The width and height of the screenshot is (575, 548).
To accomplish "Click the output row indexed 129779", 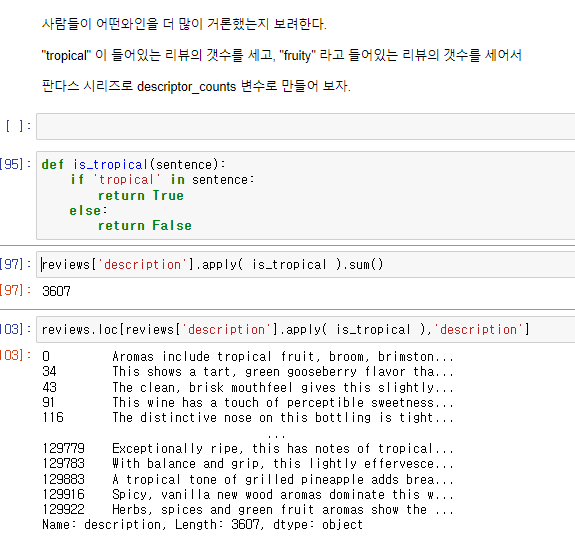I will coord(248,448).
